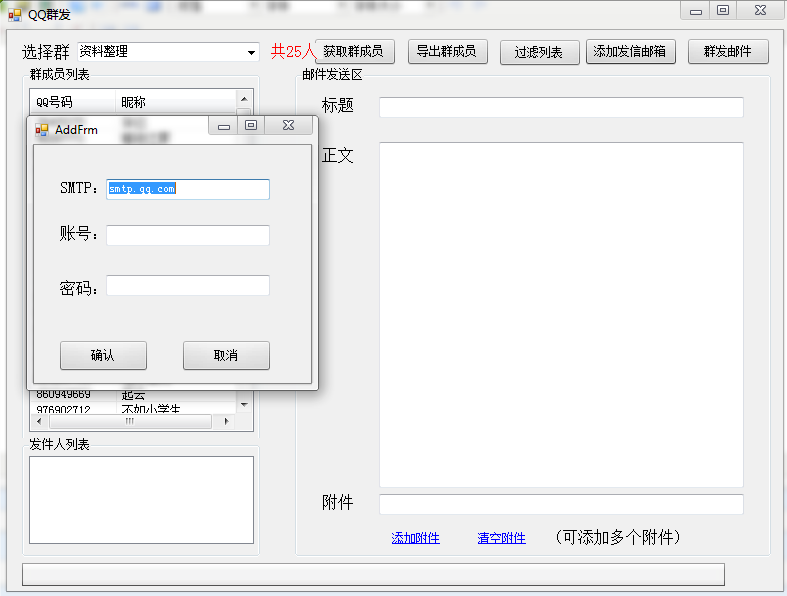This screenshot has height=596, width=787.
Task: Click the 账号 account field in AddFrm
Action: tap(188, 235)
